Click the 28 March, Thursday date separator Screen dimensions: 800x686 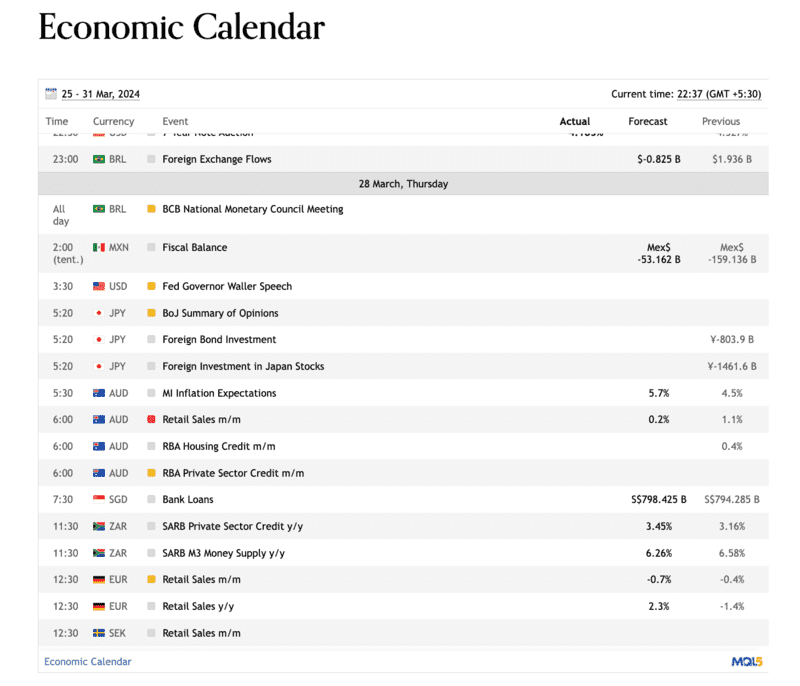pyautogui.click(x=403, y=184)
